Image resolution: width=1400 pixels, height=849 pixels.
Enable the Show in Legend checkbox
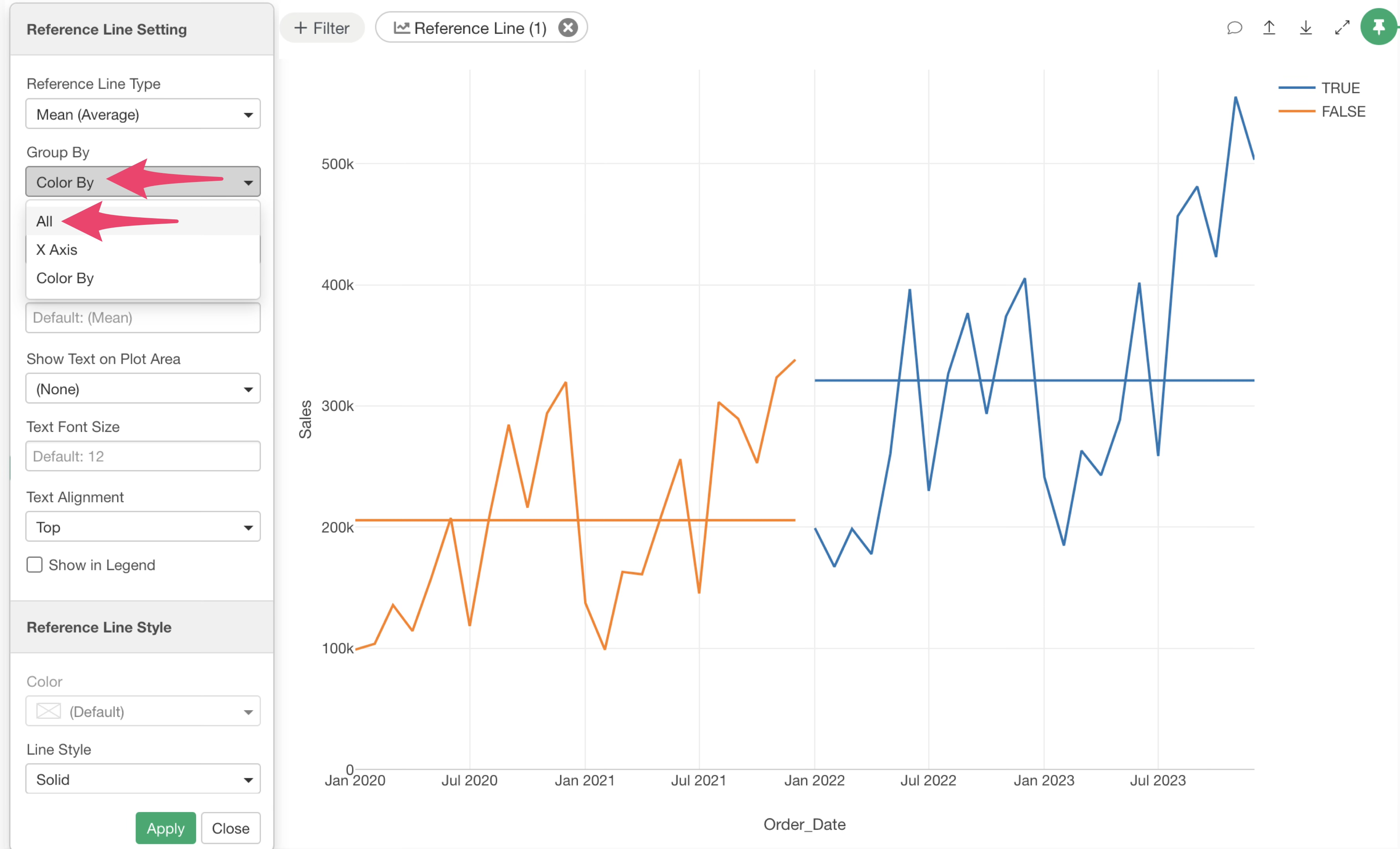35,565
